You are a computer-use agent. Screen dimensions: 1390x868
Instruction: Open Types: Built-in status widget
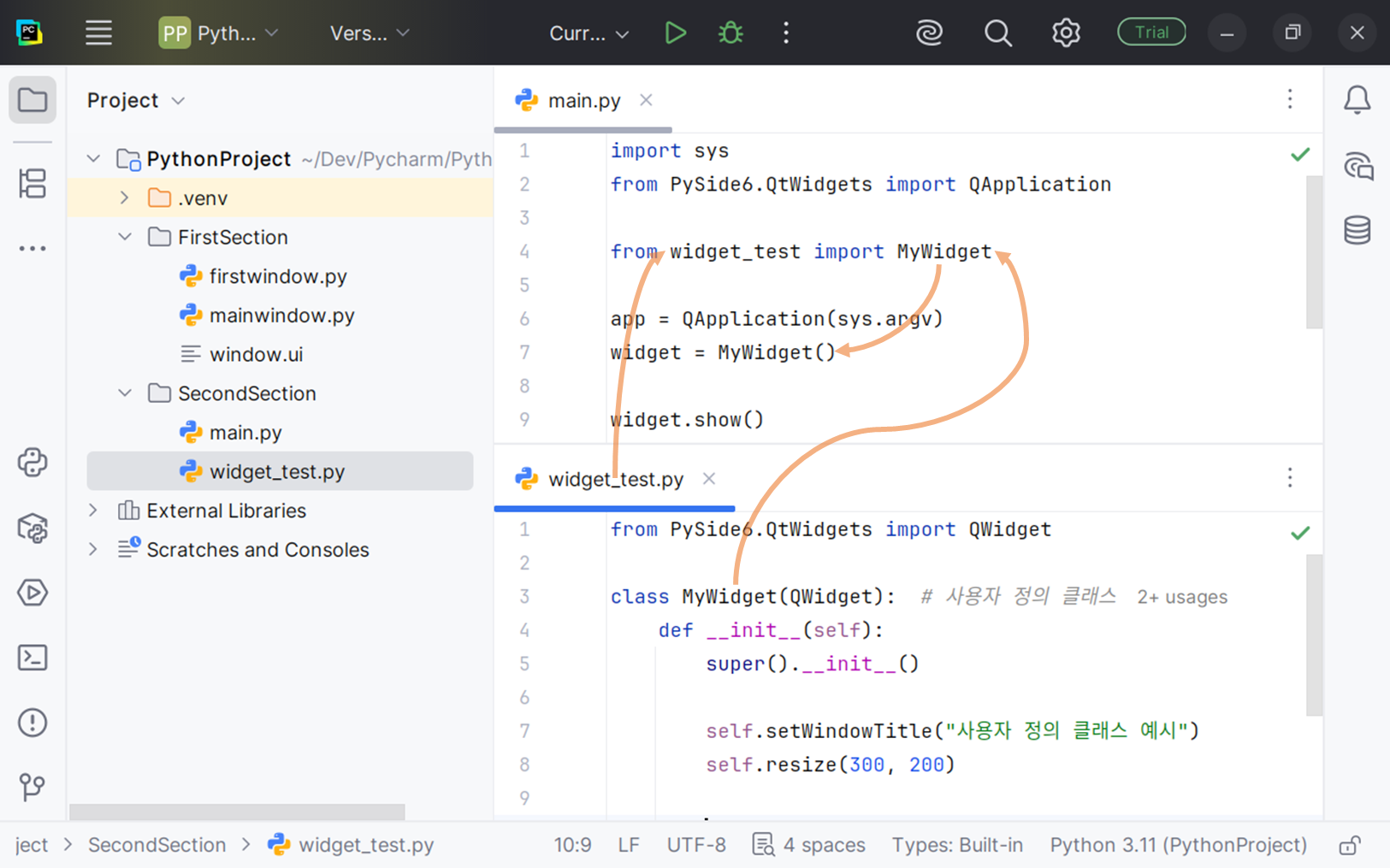(x=957, y=845)
